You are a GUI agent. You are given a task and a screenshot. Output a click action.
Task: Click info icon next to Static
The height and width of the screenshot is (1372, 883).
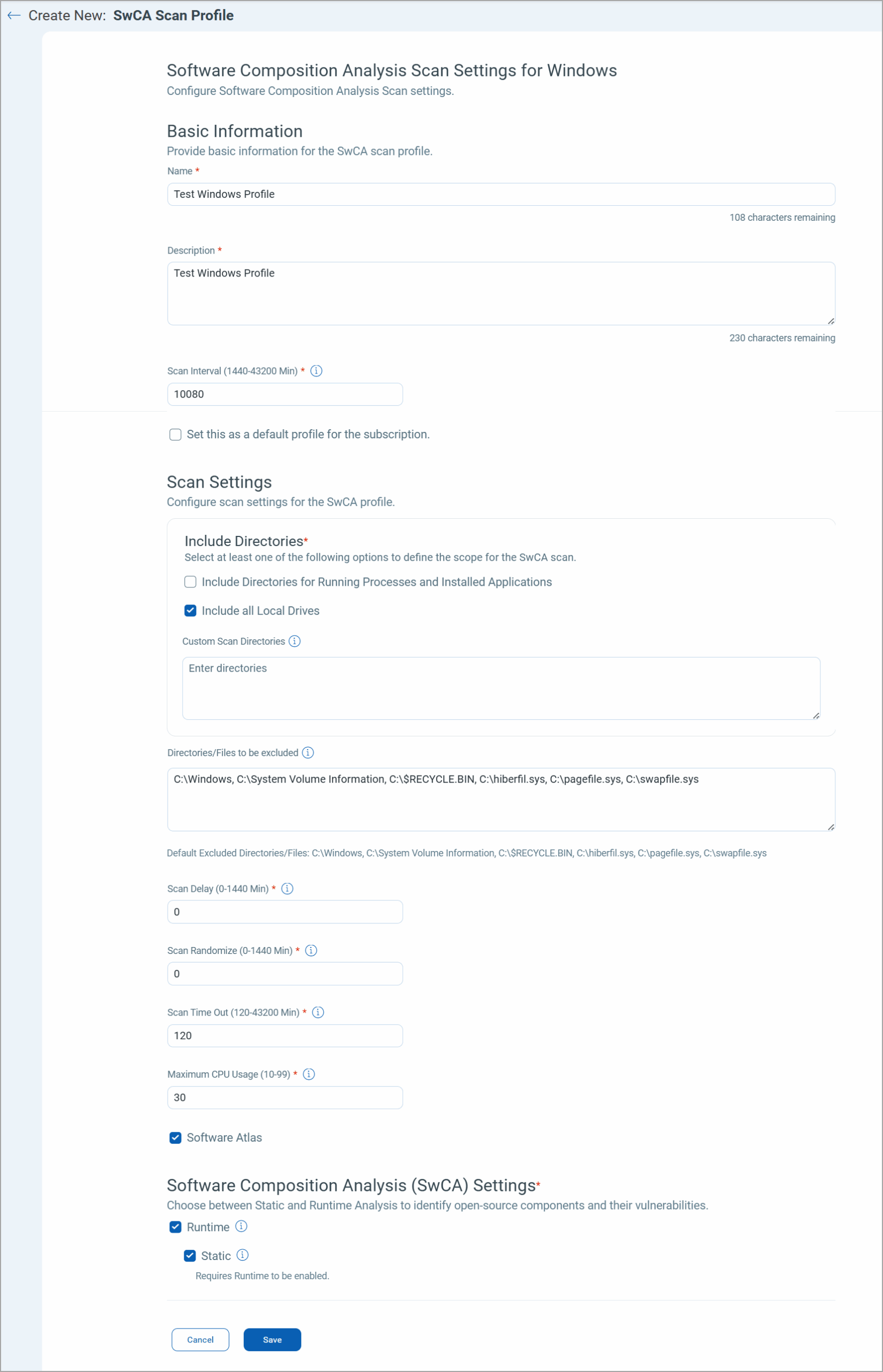pos(243,1255)
